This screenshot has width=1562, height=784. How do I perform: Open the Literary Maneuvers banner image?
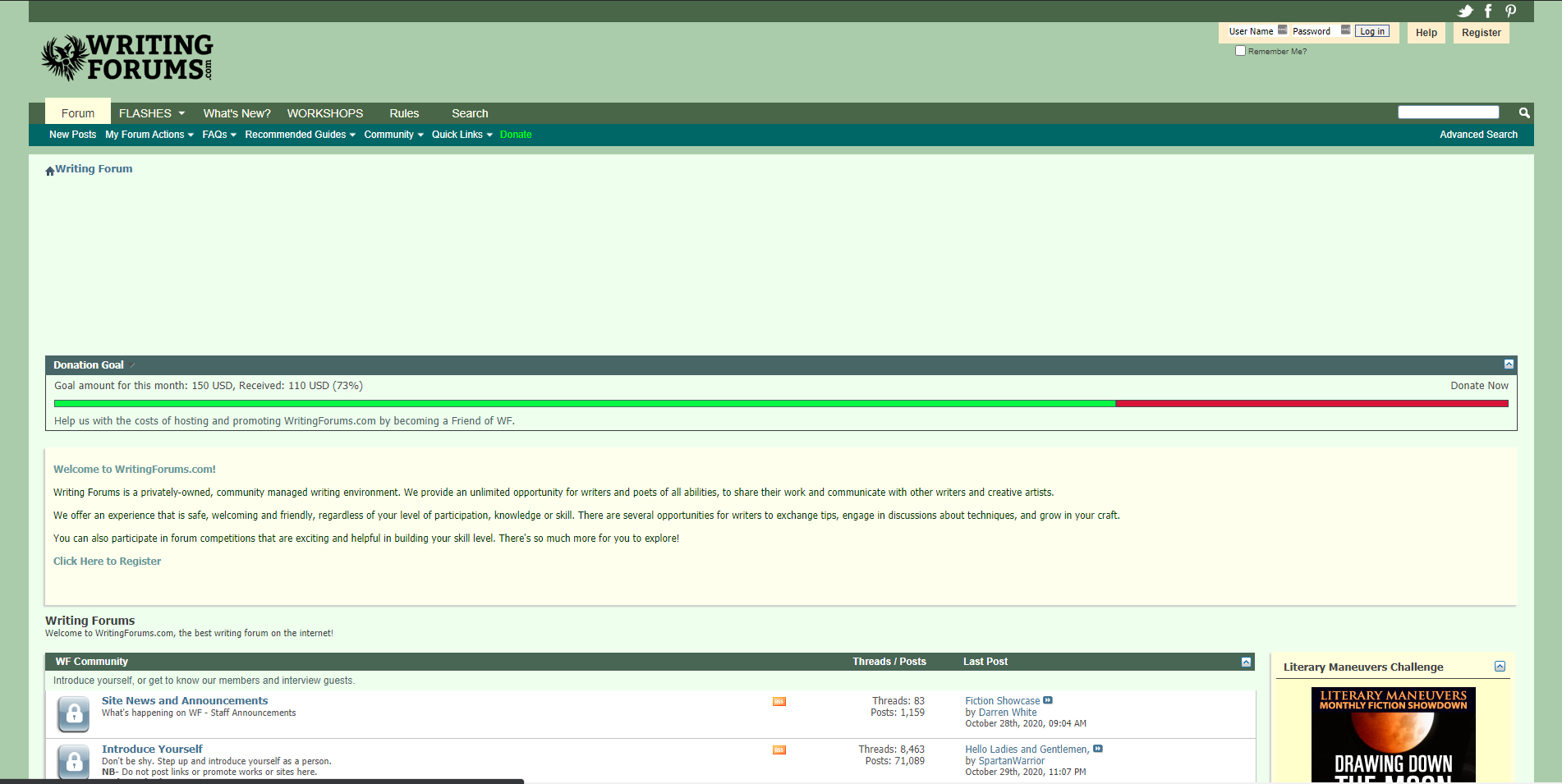pyautogui.click(x=1393, y=735)
